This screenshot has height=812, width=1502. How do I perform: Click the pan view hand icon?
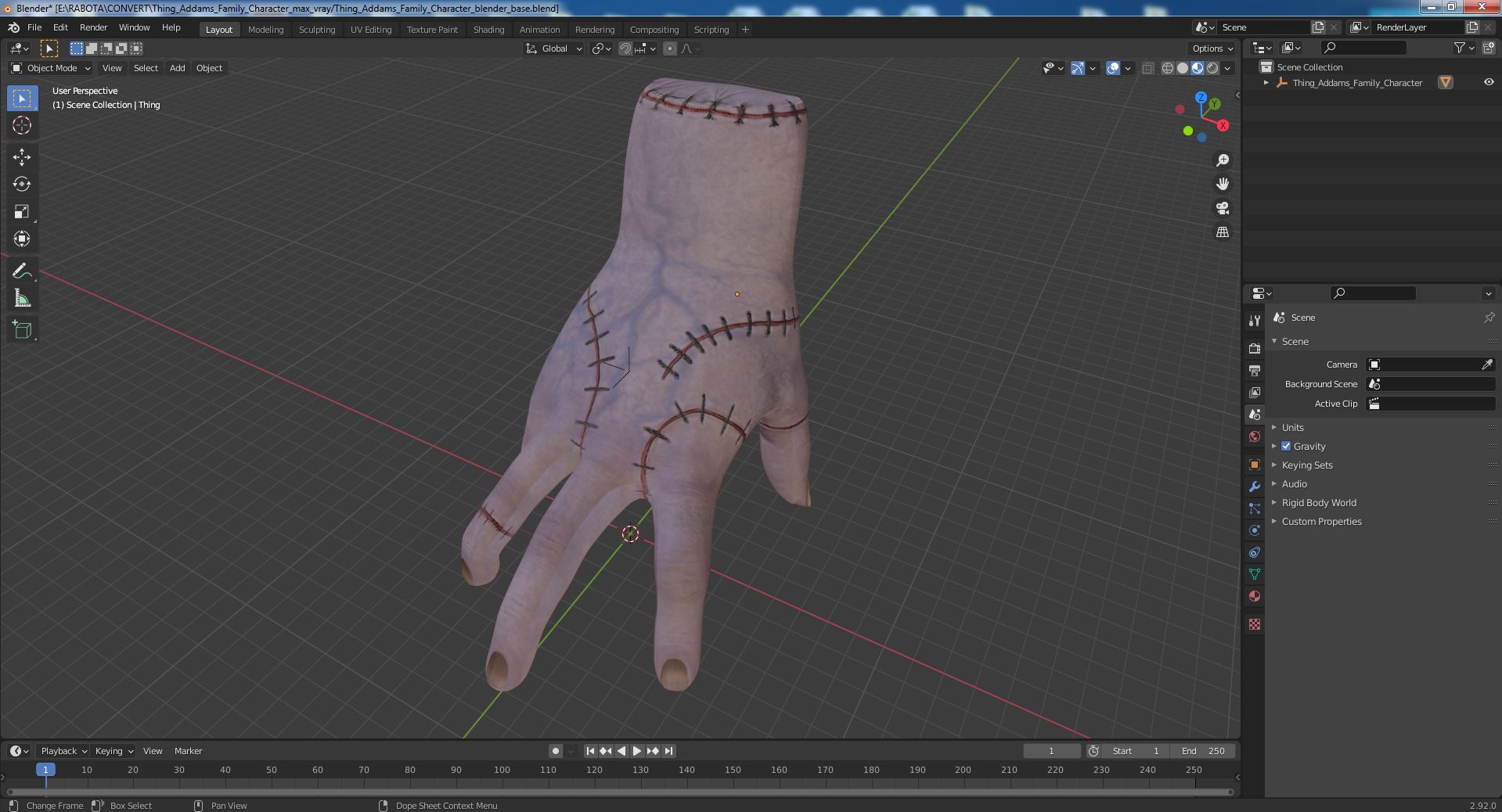[x=1223, y=184]
